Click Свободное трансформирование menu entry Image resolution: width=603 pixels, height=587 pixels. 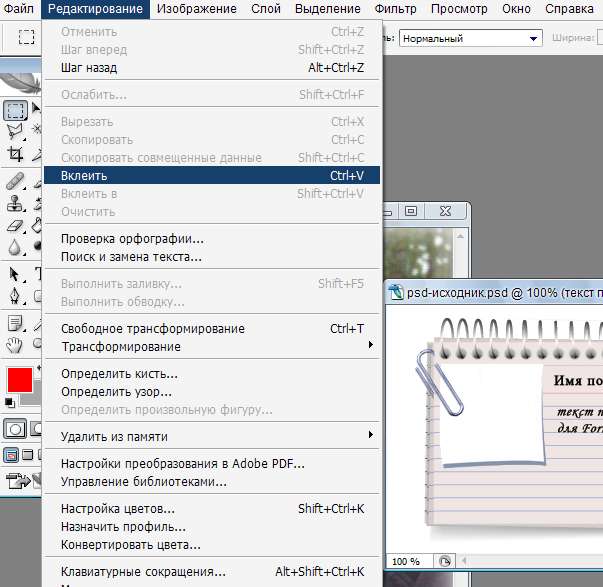[x=152, y=328]
